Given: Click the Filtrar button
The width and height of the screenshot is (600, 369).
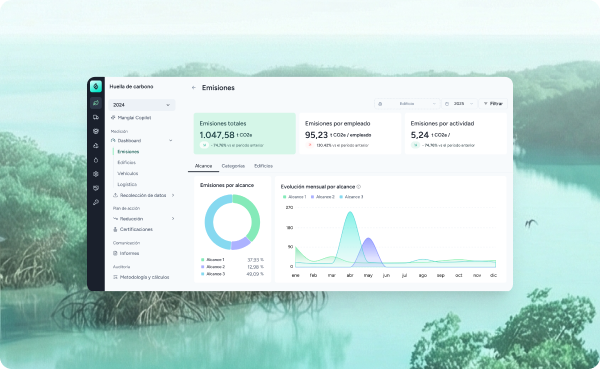Looking at the screenshot, I should pyautogui.click(x=493, y=104).
